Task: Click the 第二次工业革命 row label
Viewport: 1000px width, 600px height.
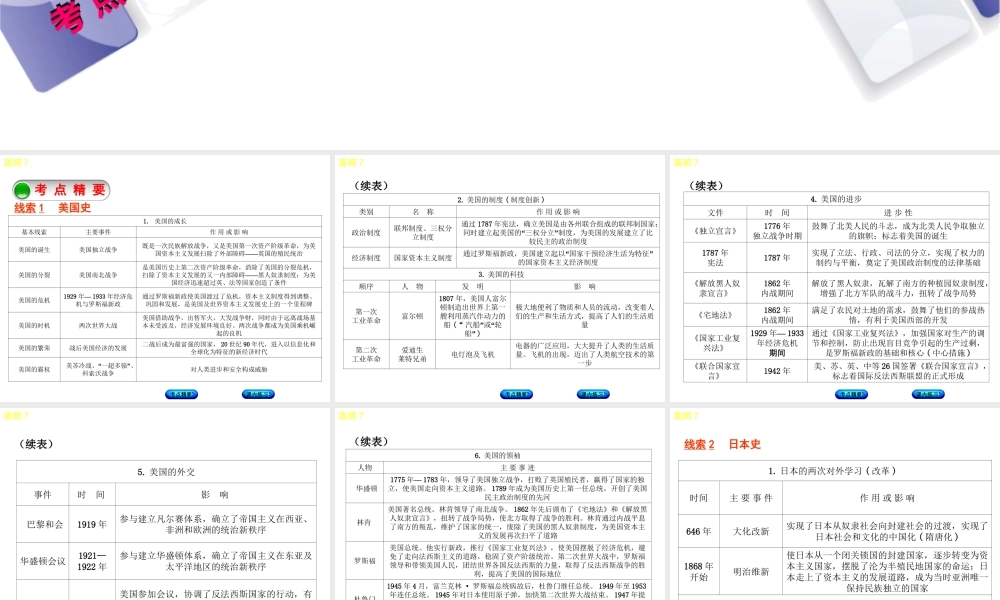Action: coord(366,355)
